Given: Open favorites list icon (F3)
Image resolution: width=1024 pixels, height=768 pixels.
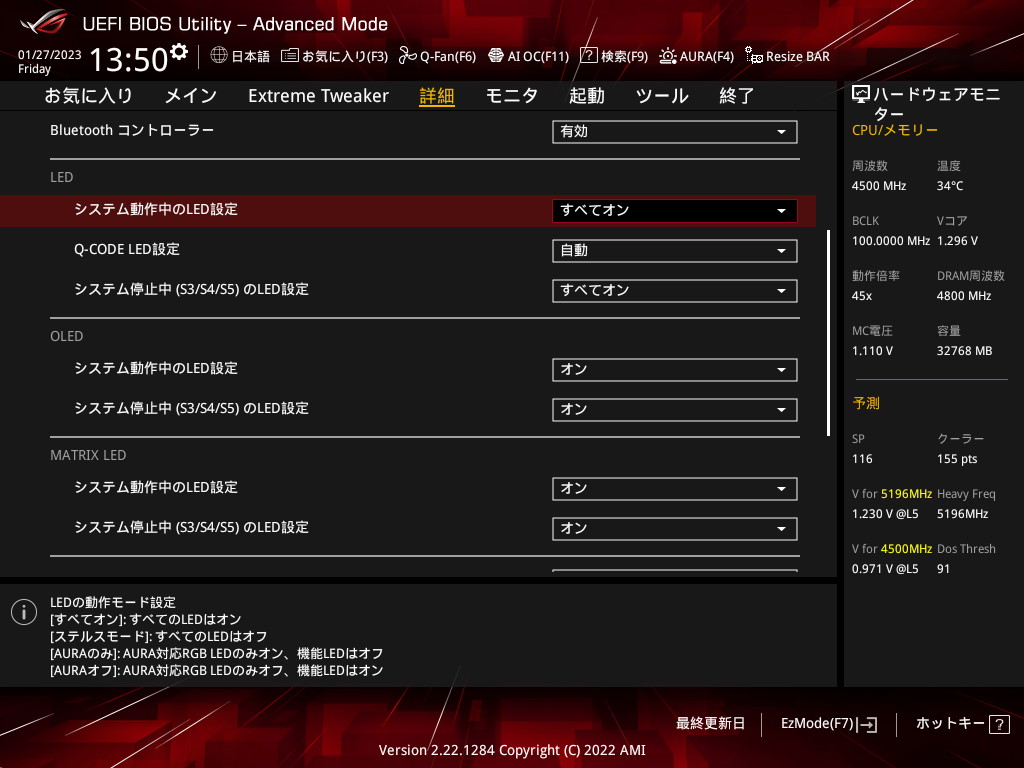Looking at the screenshot, I should (x=289, y=56).
